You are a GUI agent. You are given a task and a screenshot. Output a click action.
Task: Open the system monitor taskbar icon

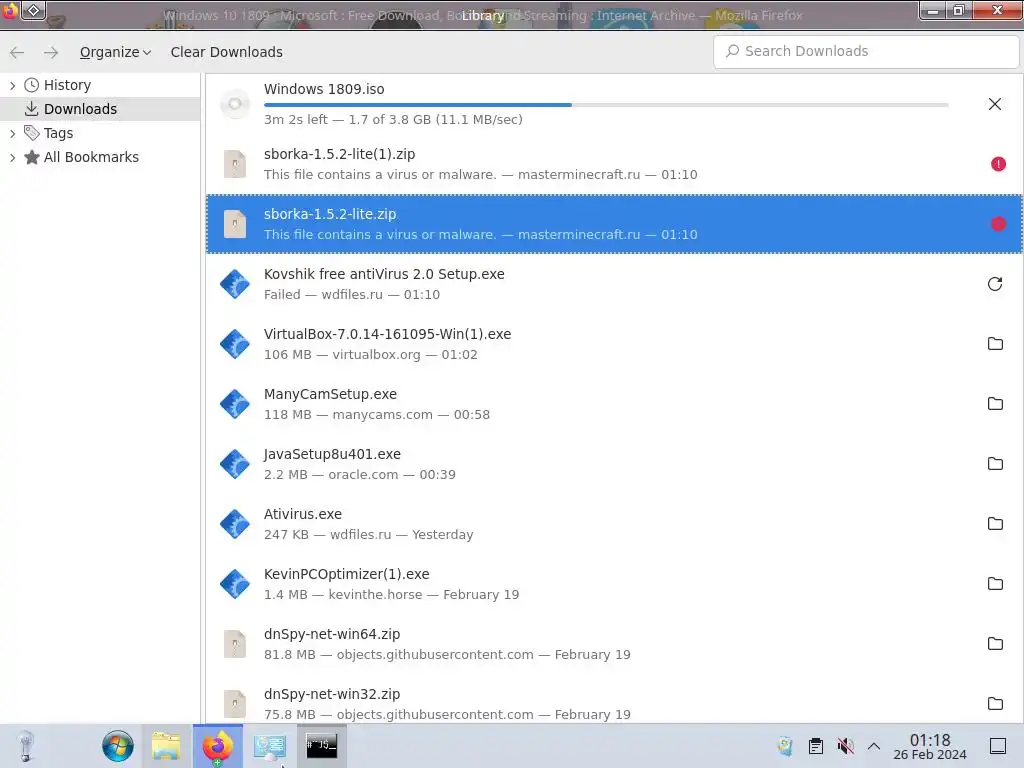point(269,746)
